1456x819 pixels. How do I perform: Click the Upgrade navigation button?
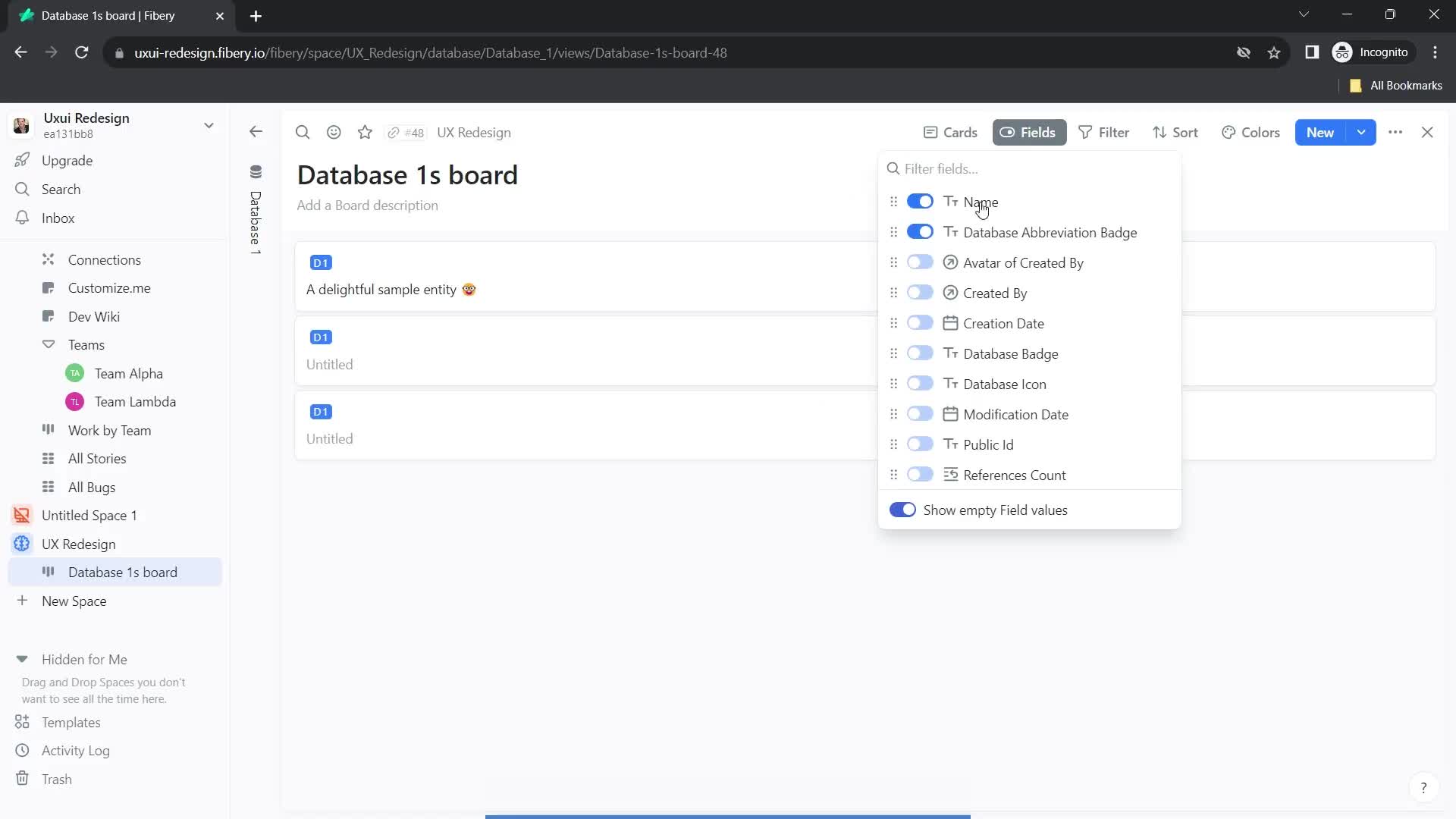[67, 160]
